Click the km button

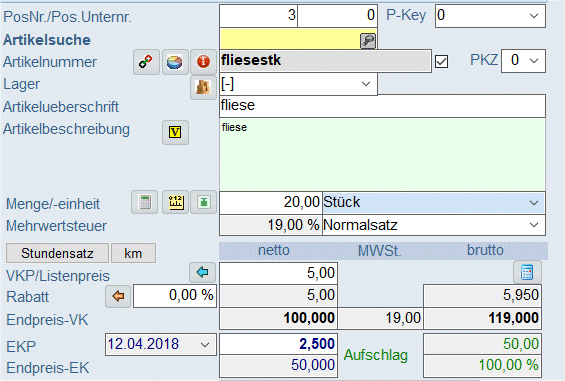(133, 253)
